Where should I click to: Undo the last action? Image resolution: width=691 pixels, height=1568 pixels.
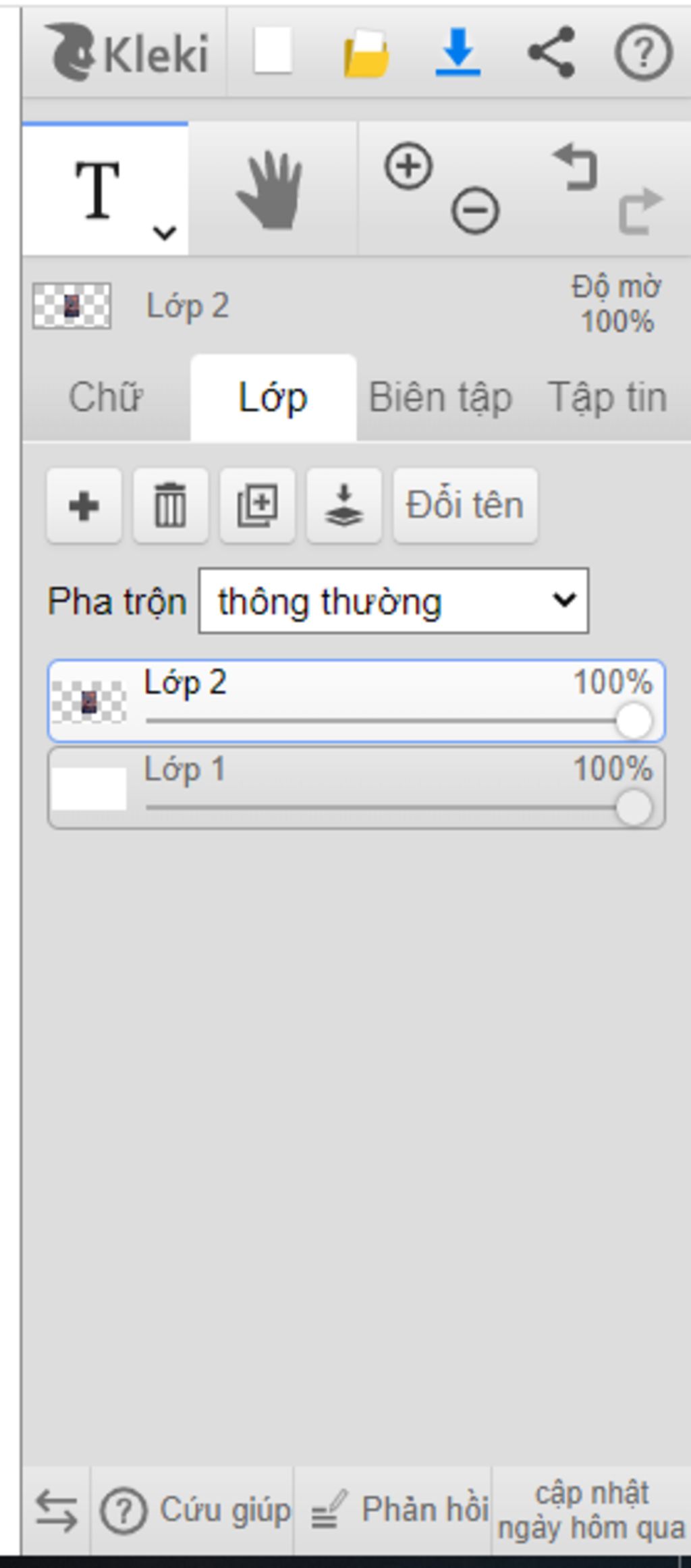pyautogui.click(x=576, y=167)
